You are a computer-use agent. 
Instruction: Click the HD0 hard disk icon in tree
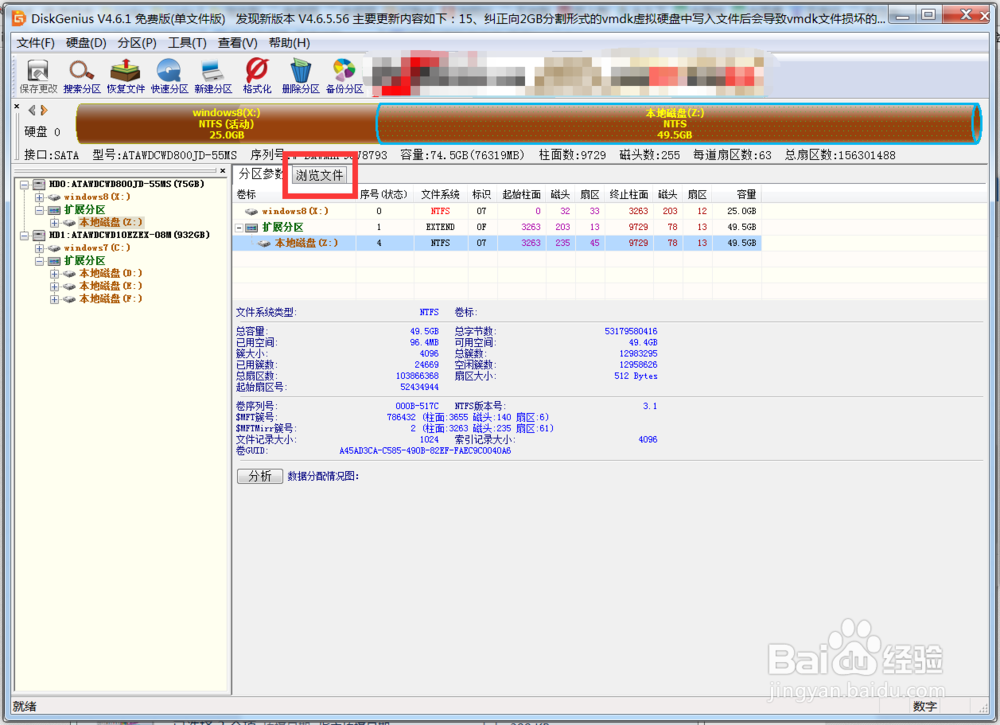(x=39, y=184)
